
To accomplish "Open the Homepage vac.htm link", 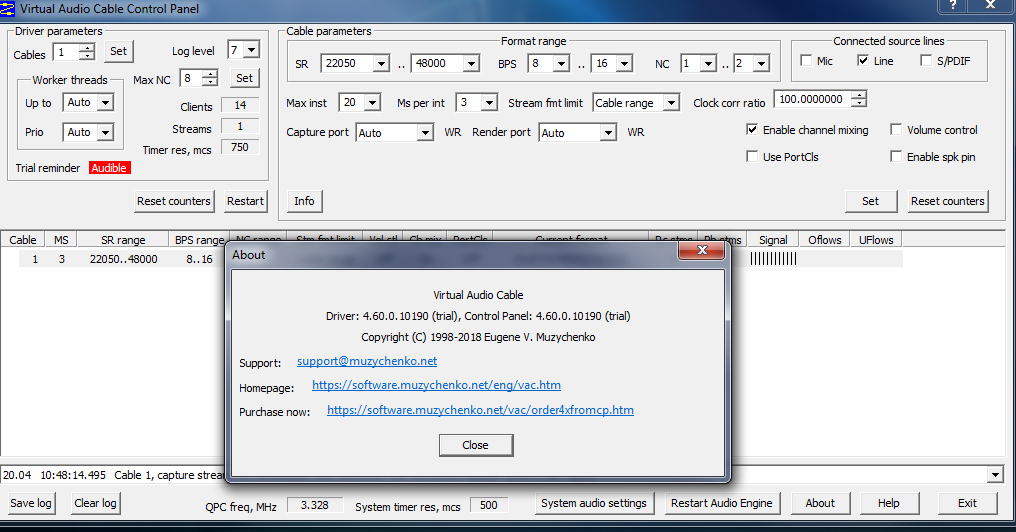I will pos(436,385).
